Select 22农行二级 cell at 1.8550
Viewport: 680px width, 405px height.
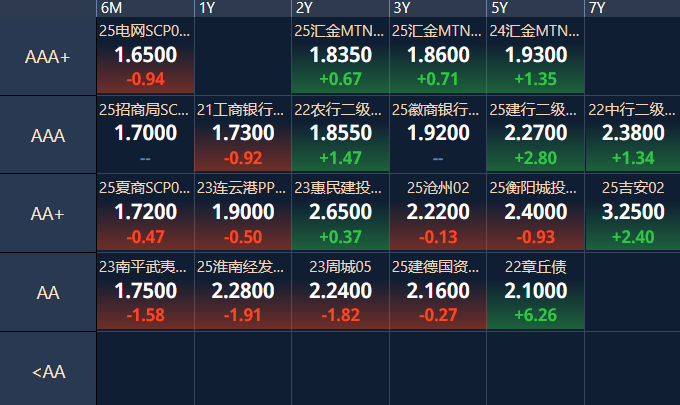coord(340,134)
